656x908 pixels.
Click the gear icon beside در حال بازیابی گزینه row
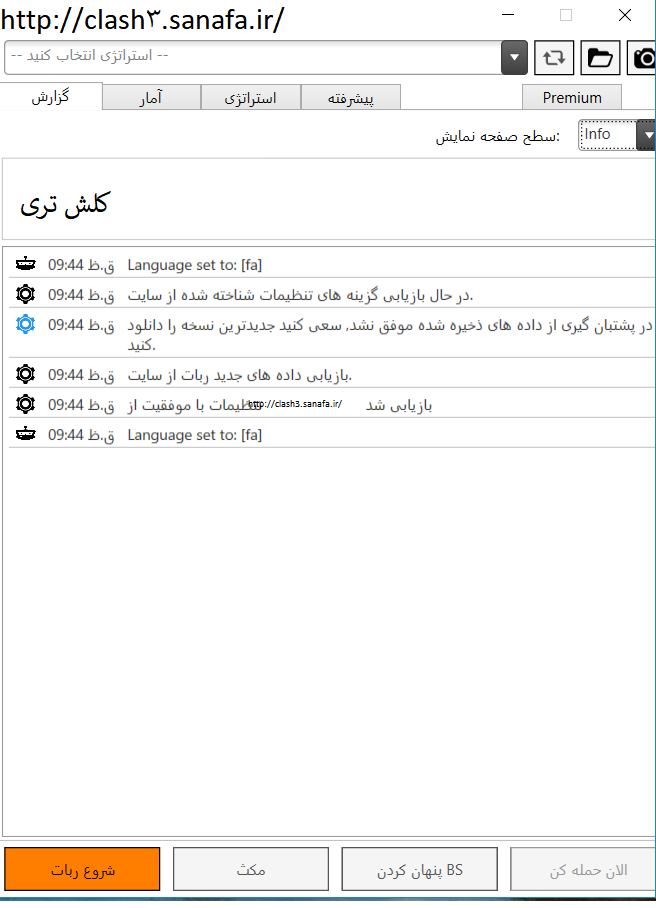pyautogui.click(x=25, y=294)
